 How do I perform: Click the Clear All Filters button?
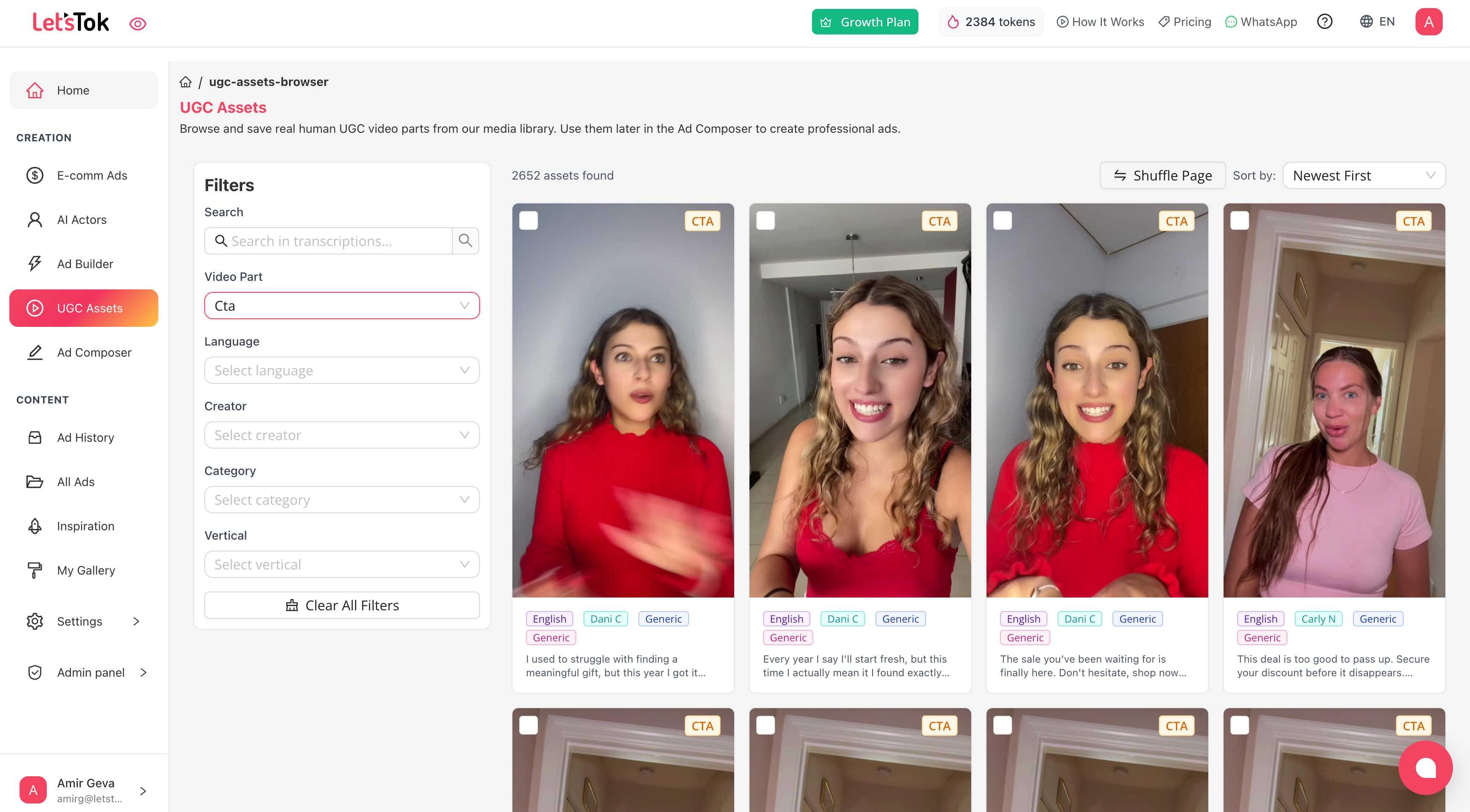pyautogui.click(x=341, y=605)
